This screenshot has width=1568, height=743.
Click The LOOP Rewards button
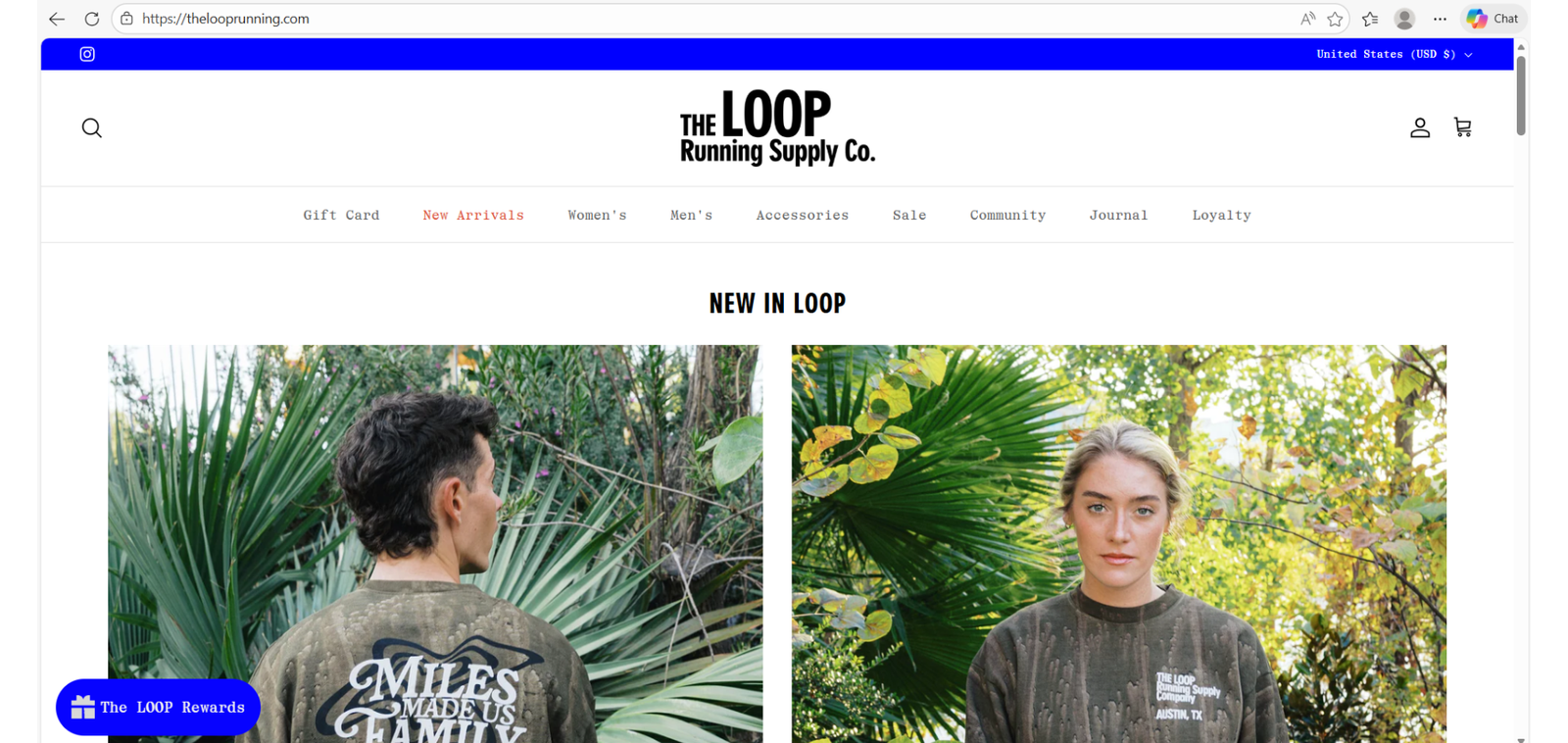[x=158, y=707]
